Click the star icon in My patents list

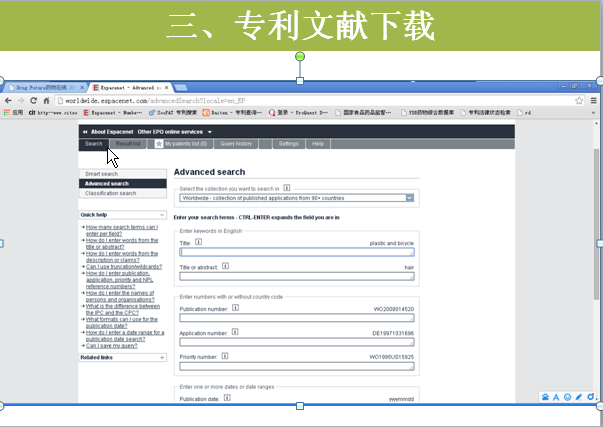[x=159, y=144]
